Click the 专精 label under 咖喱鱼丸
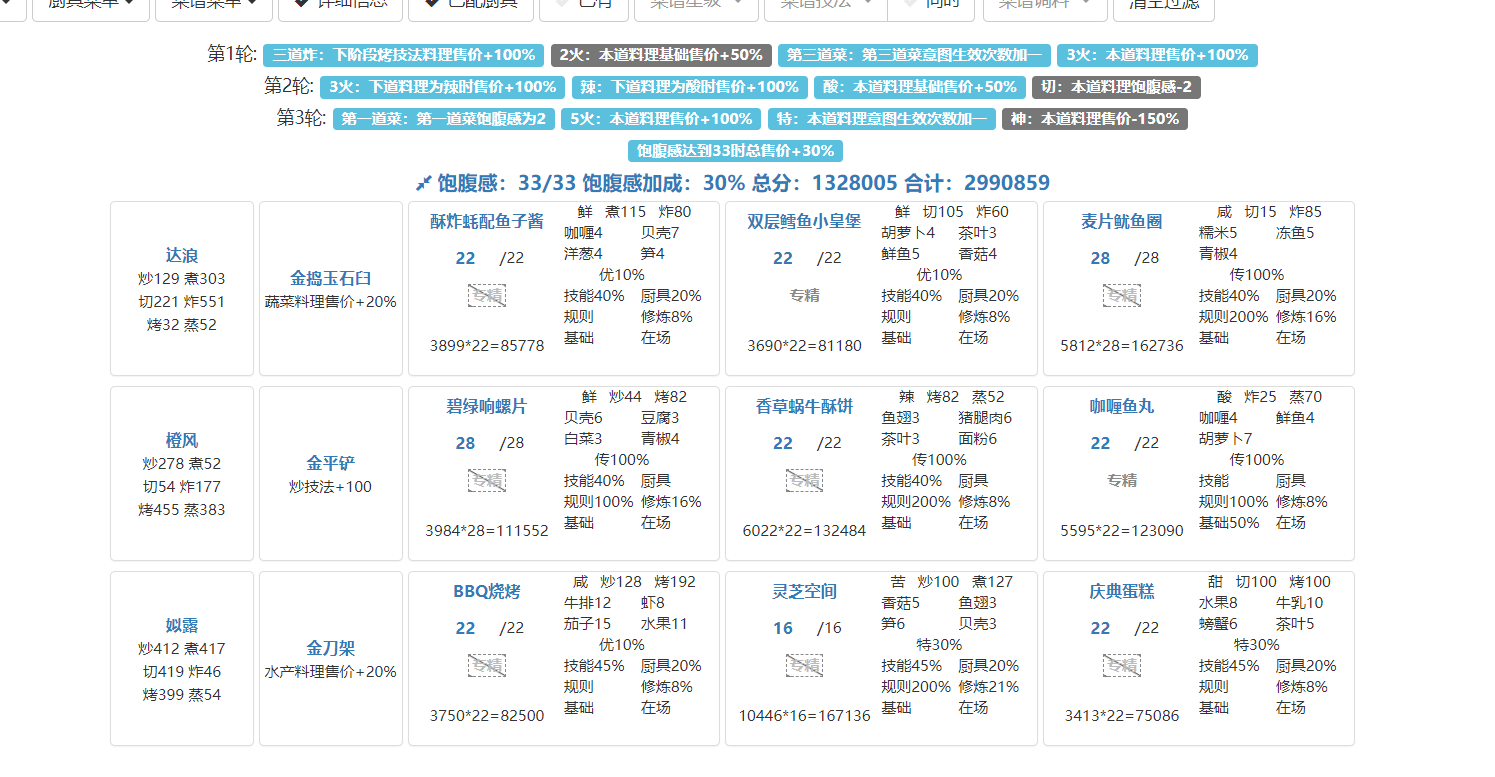Viewport: 1495px width, 777px height. pyautogui.click(x=1121, y=480)
